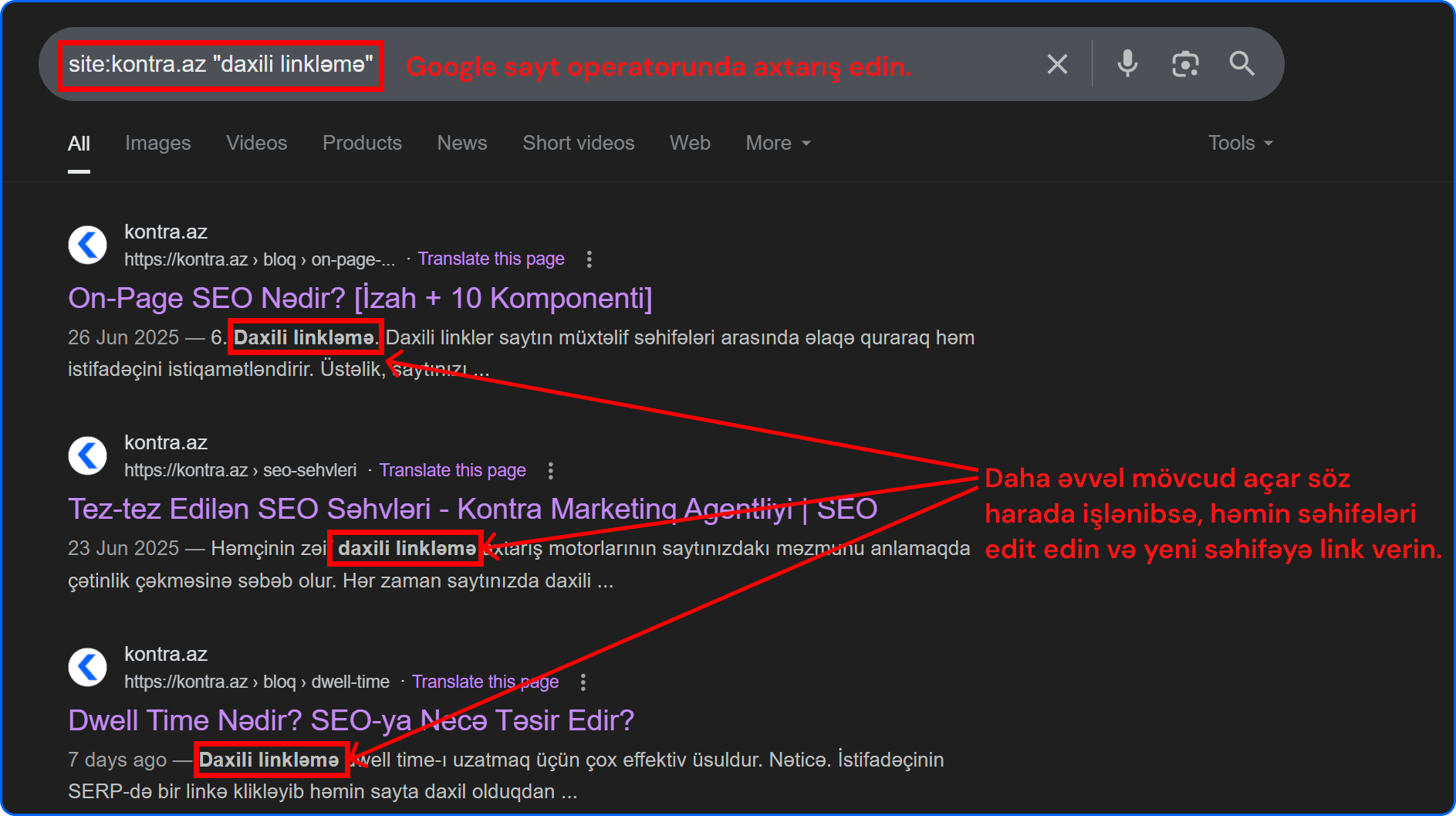Click kontra.az site name above SEO Səhvləri result

[x=166, y=443]
